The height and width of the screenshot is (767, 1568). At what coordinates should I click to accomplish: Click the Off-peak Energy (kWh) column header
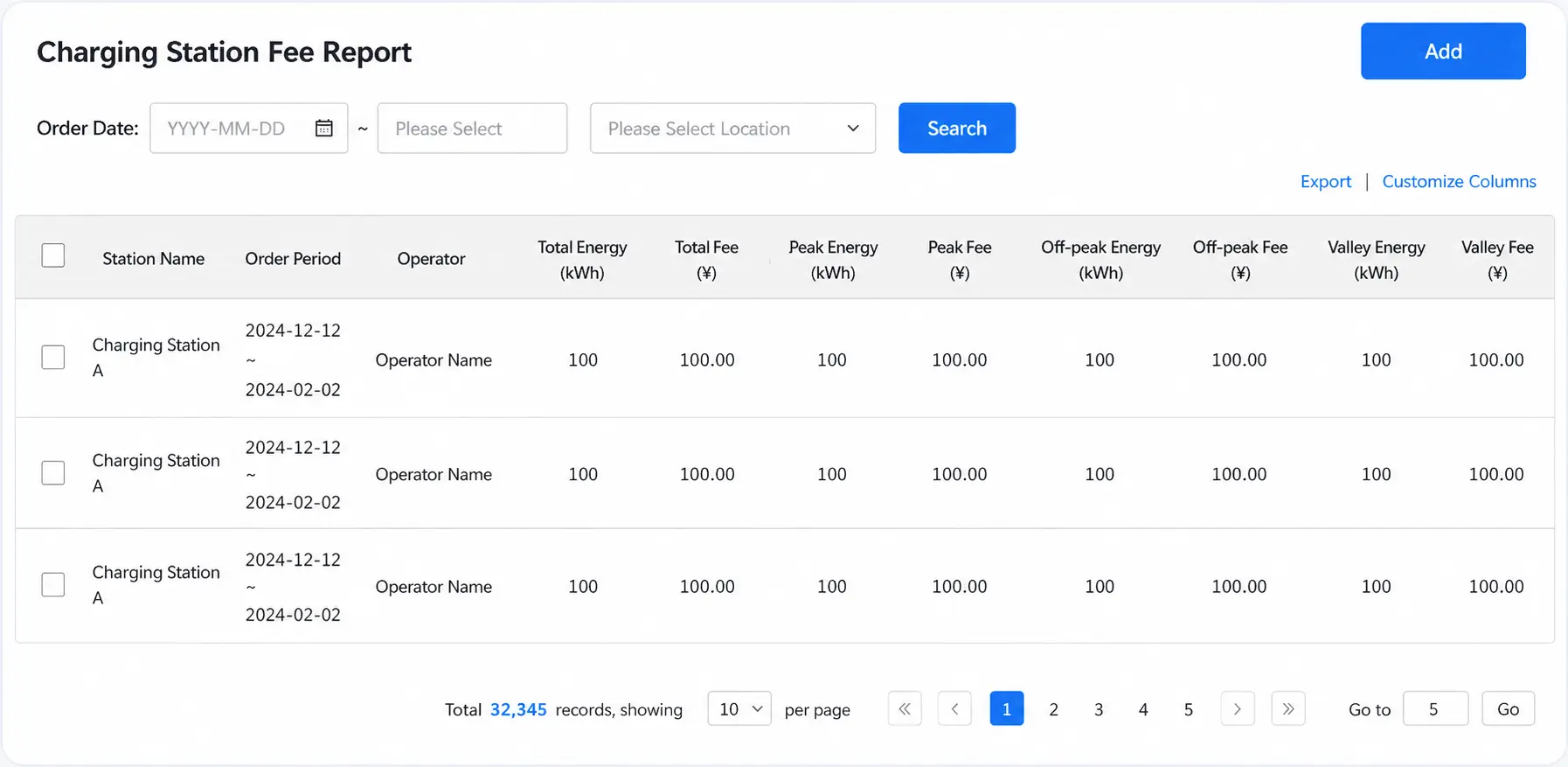tap(1100, 260)
